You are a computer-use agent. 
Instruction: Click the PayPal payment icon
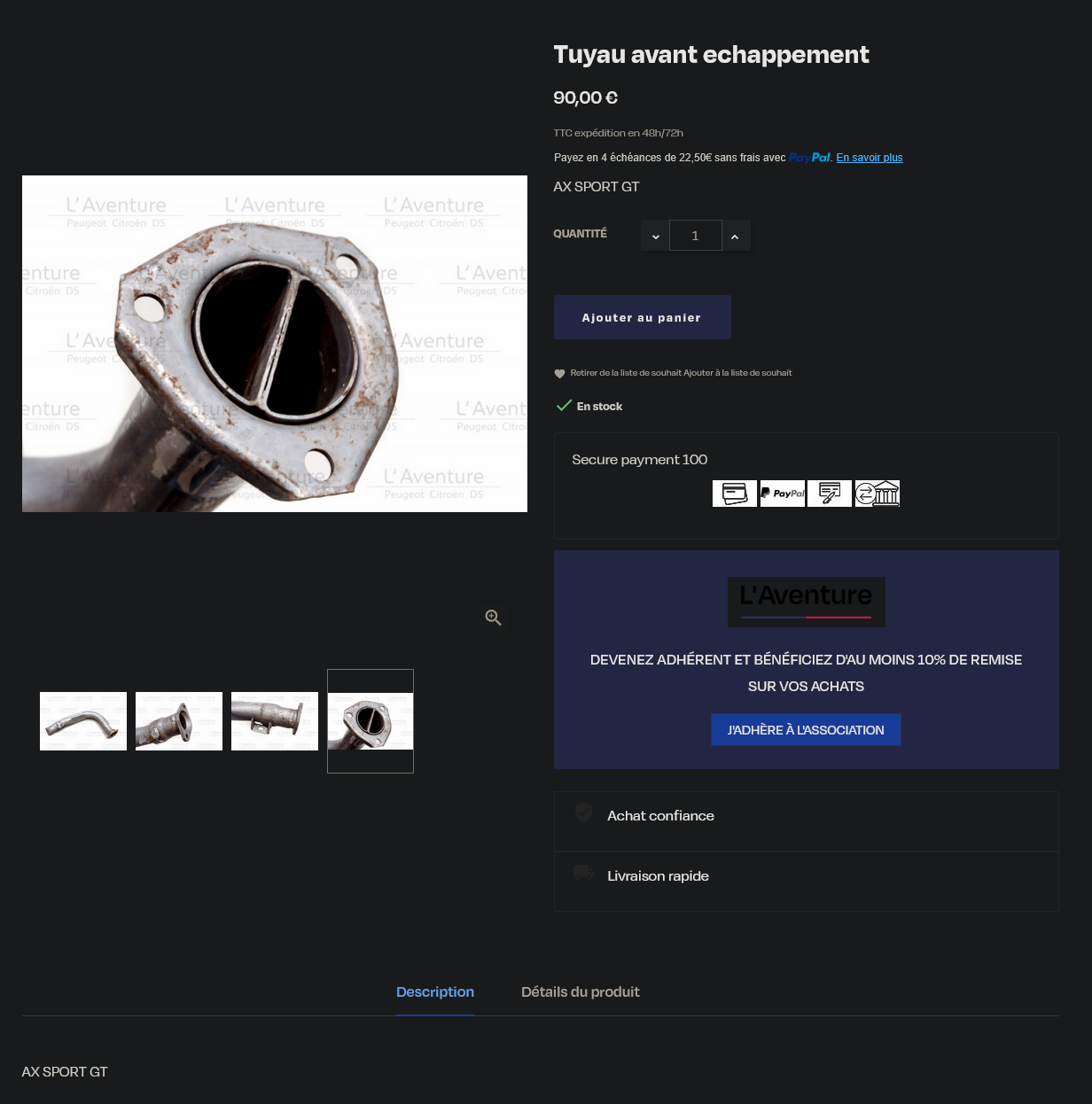pyautogui.click(x=783, y=494)
